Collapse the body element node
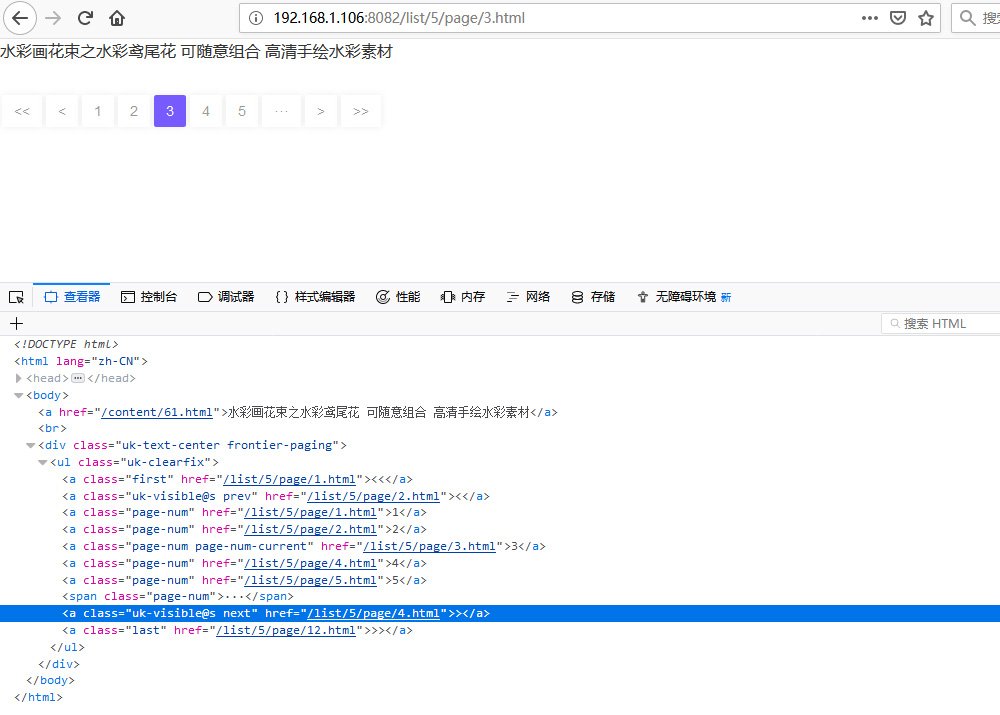The image size is (1000, 715). coord(19,395)
